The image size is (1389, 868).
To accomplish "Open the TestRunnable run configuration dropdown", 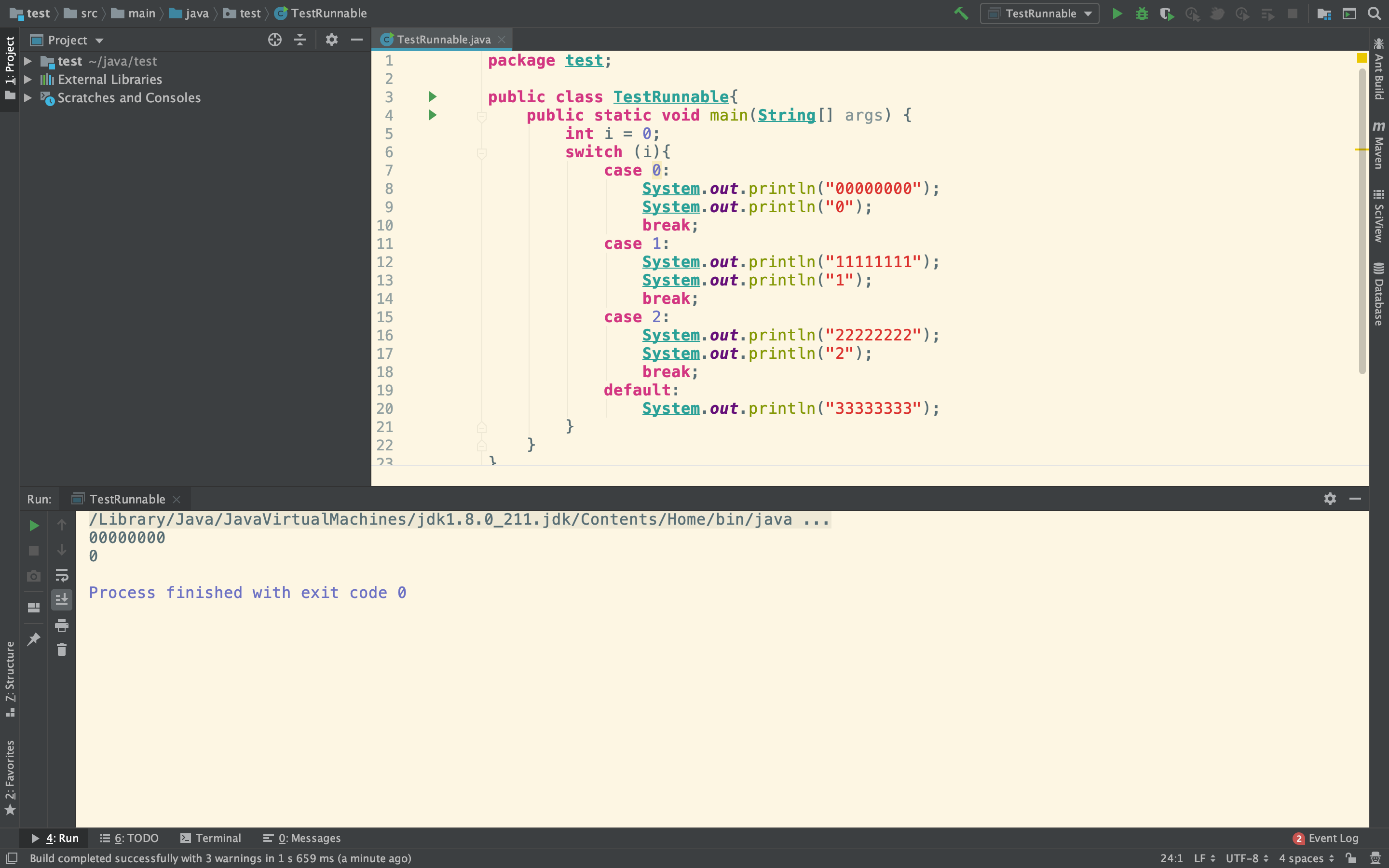I will click(1039, 13).
